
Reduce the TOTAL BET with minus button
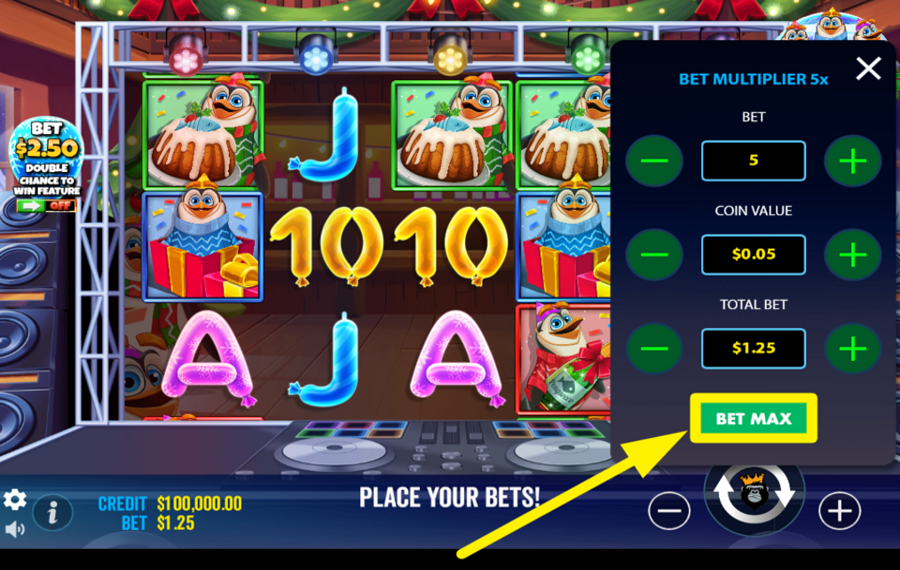click(x=654, y=348)
